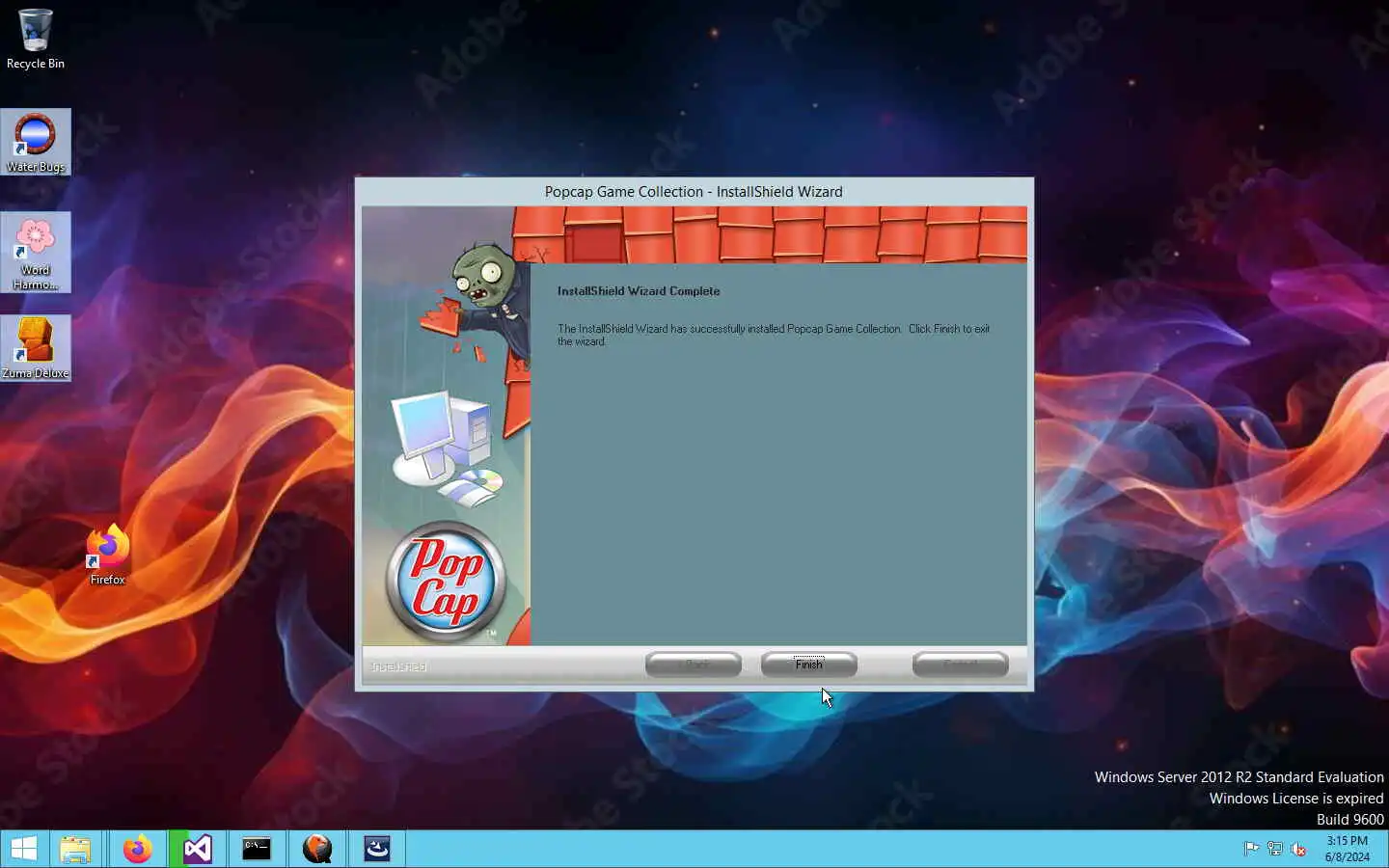This screenshot has width=1389, height=868.
Task: Select the Water Bugs desktop shortcut
Action: click(x=36, y=142)
